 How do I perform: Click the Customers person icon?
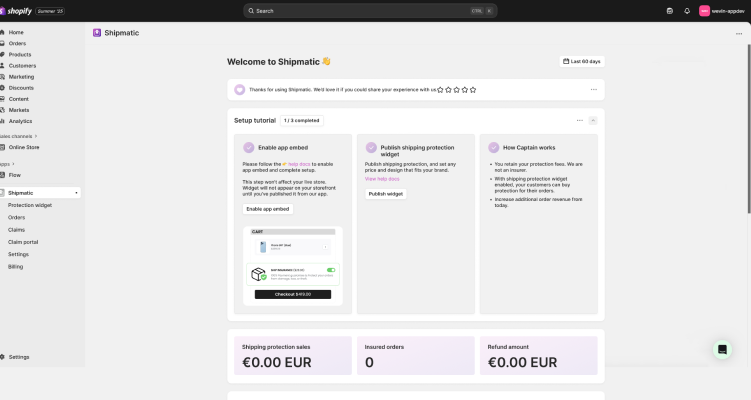point(2,66)
